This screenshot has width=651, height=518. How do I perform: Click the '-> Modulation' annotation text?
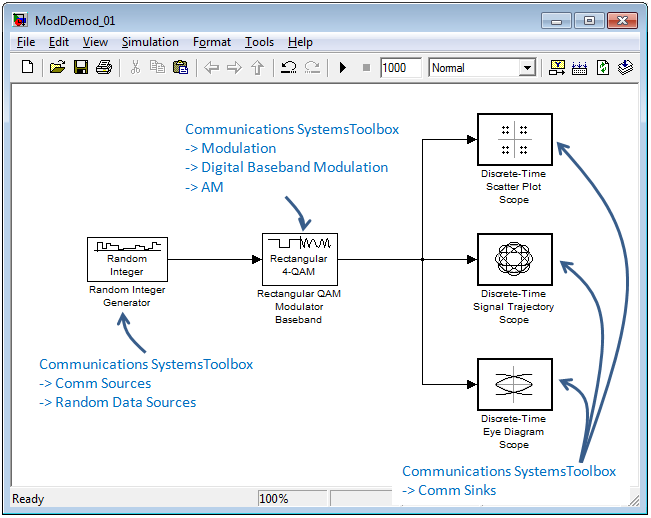(x=230, y=148)
